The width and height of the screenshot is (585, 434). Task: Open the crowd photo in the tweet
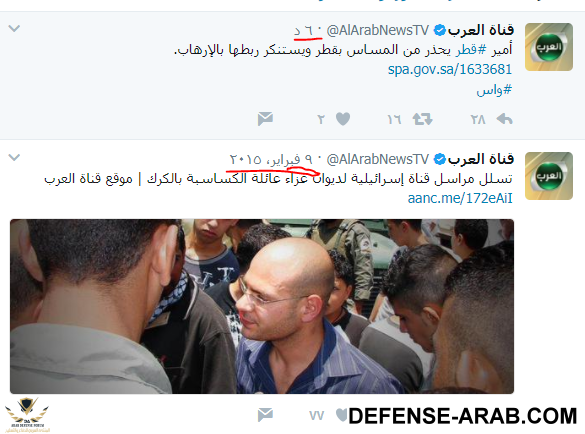262,306
